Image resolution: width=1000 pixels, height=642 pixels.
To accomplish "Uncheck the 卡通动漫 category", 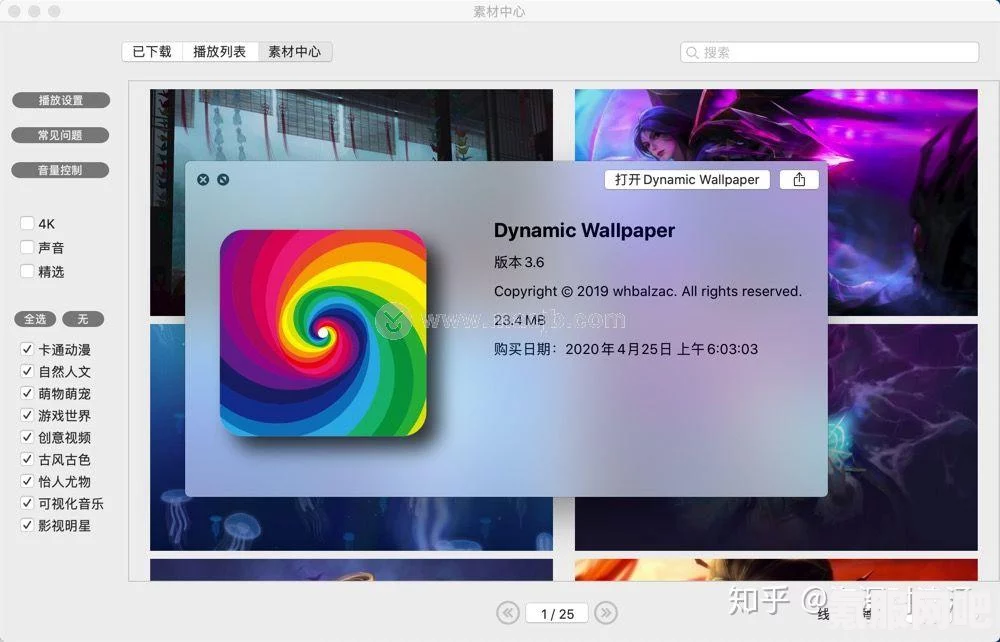I will click(x=27, y=349).
